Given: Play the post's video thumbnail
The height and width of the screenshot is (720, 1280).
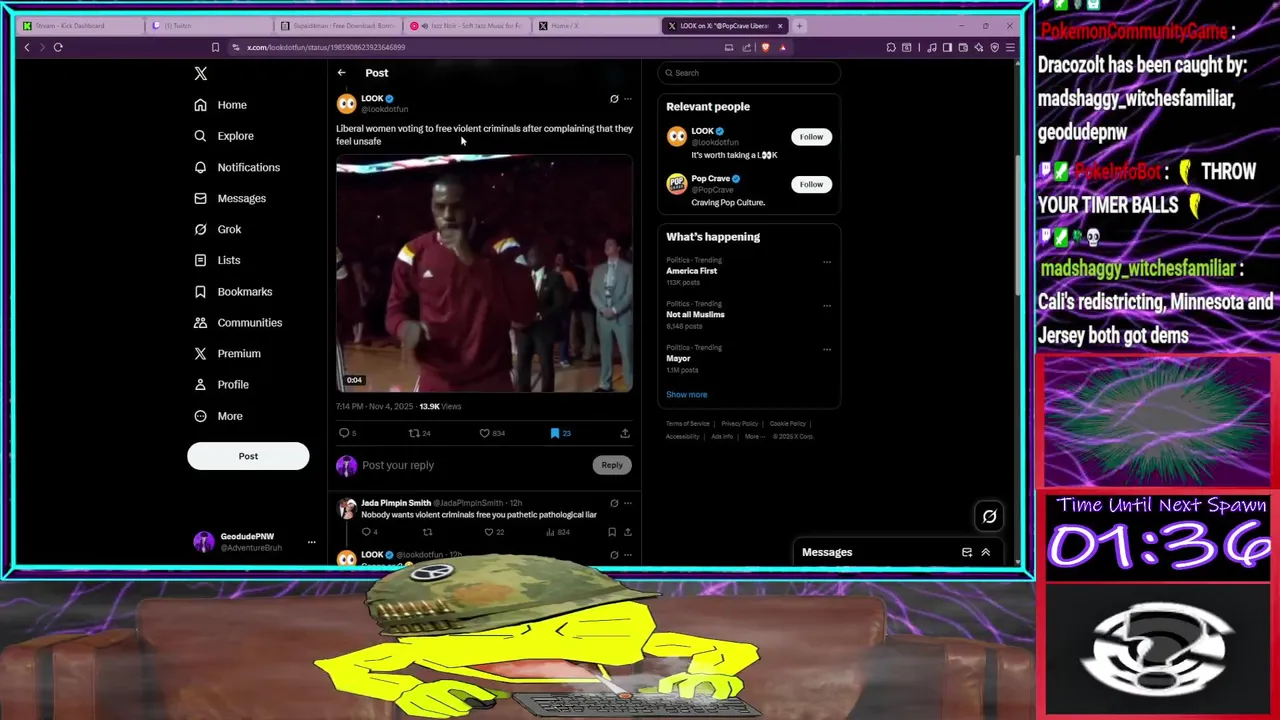Looking at the screenshot, I should click(x=484, y=273).
